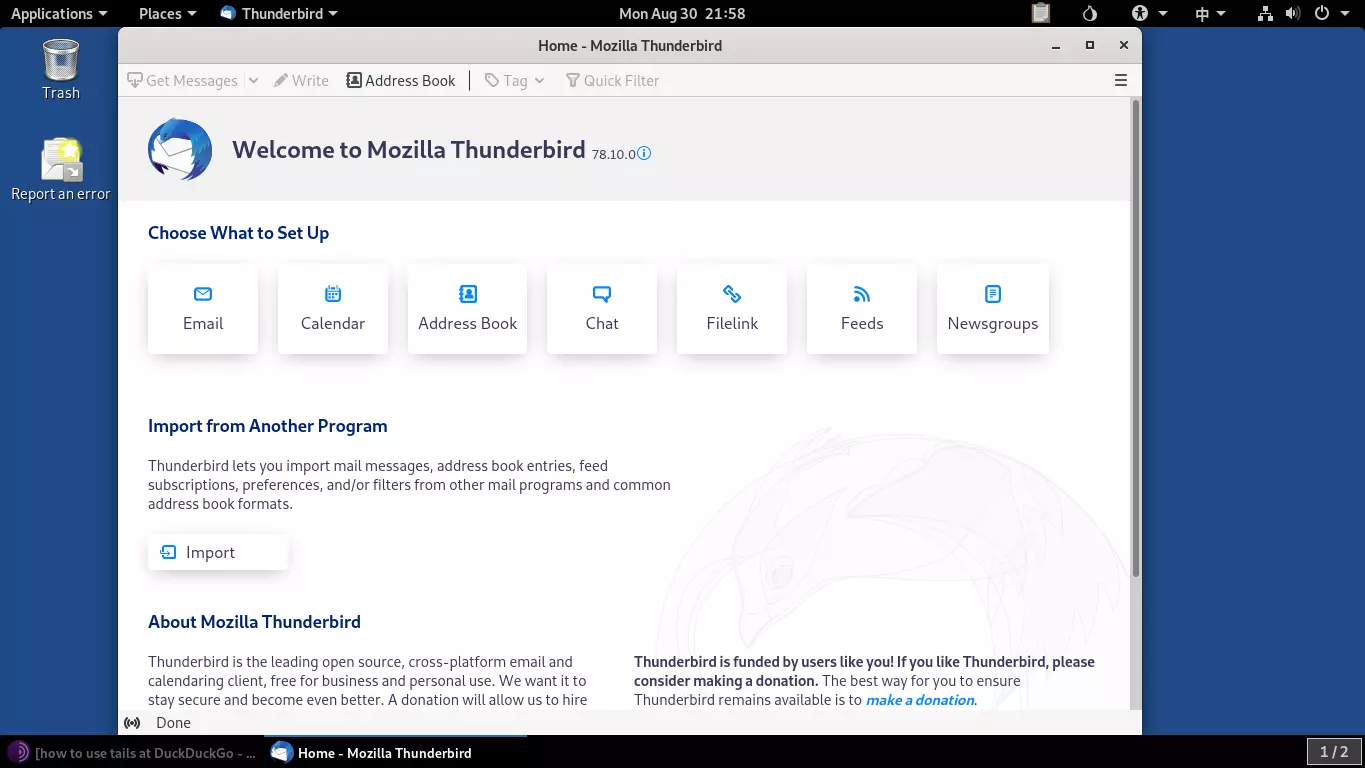Set up Filelink in Thunderbird
The image size is (1365, 768).
pyautogui.click(x=731, y=308)
